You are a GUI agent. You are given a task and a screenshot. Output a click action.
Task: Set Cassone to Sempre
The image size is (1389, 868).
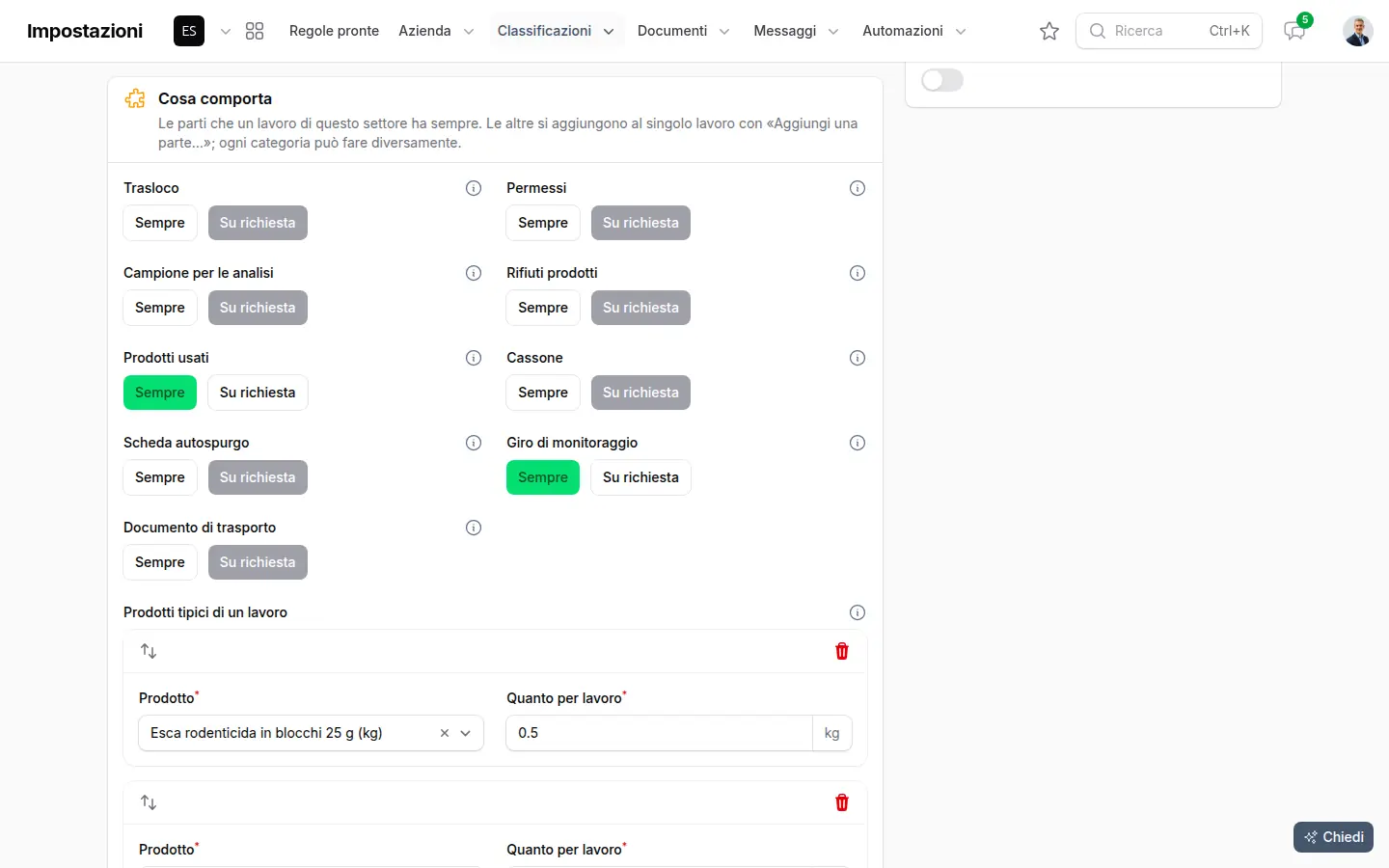click(x=543, y=393)
